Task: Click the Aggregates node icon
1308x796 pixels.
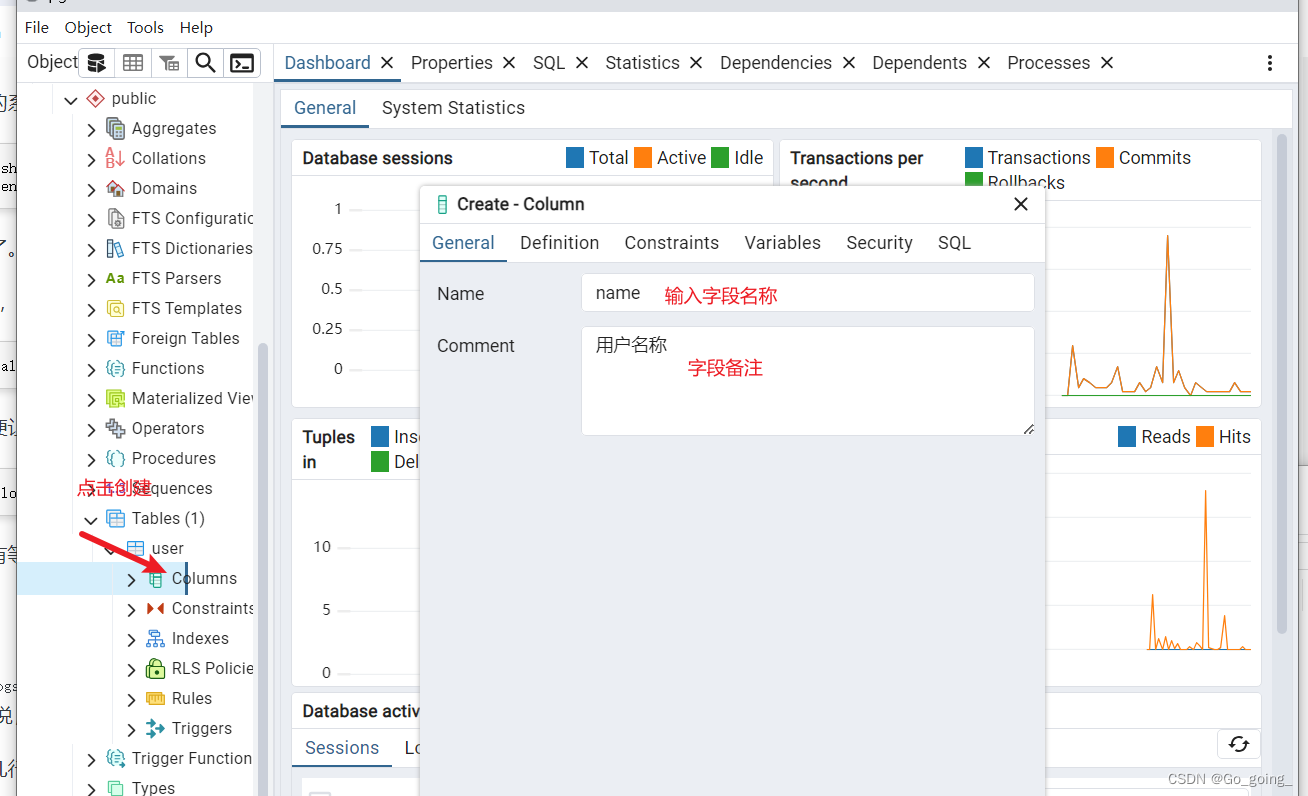Action: 115,128
